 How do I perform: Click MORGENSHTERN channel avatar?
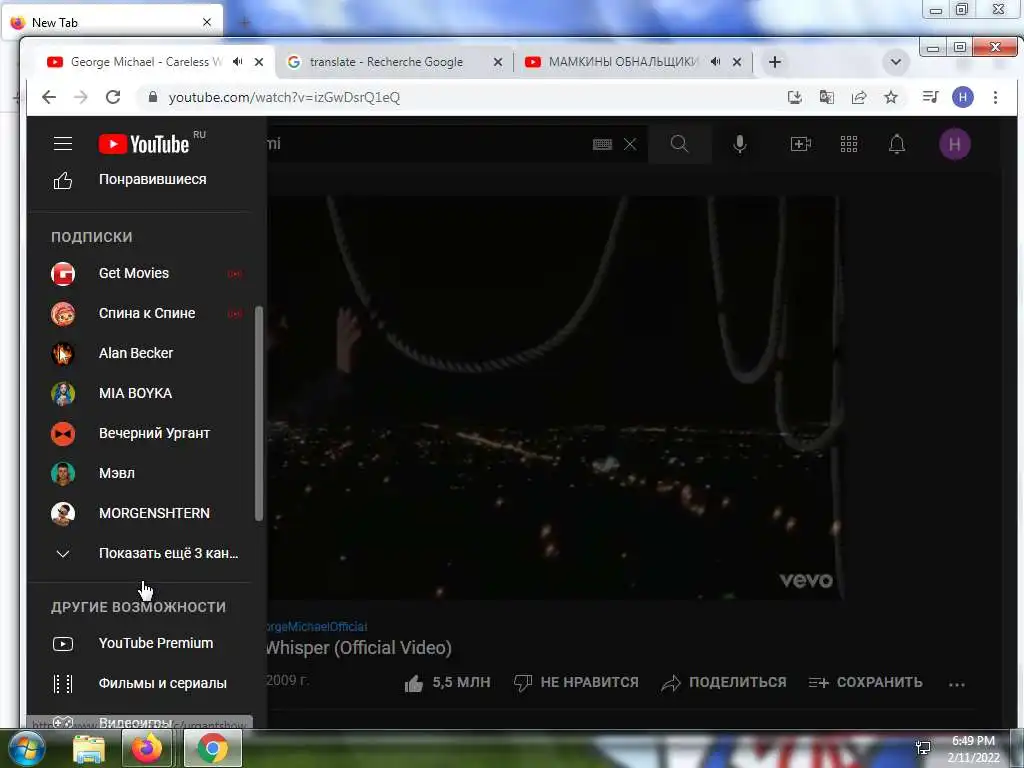63,513
